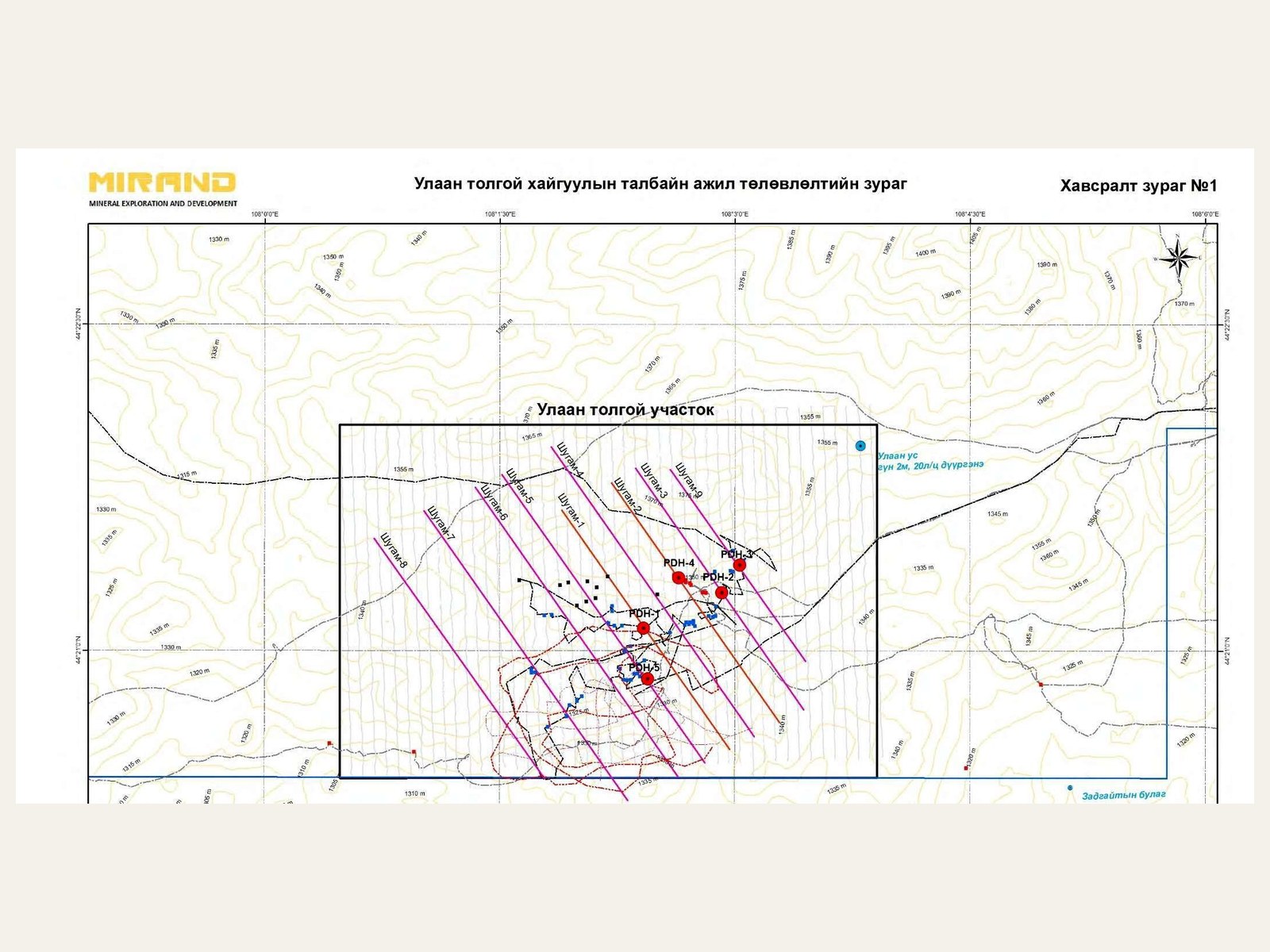Select the Шугам-9 line label

pos(688,481)
